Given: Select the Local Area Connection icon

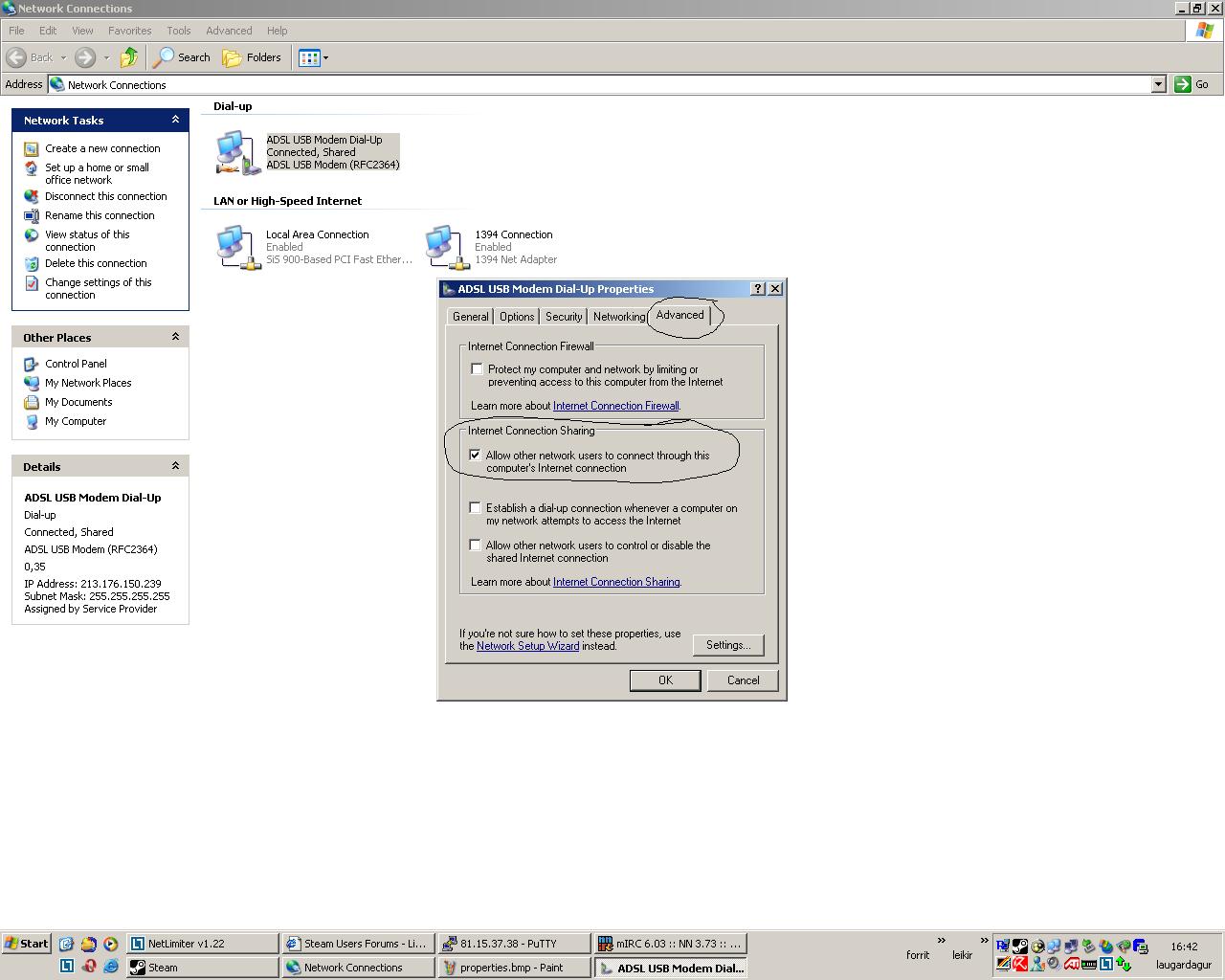Looking at the screenshot, I should (236, 247).
